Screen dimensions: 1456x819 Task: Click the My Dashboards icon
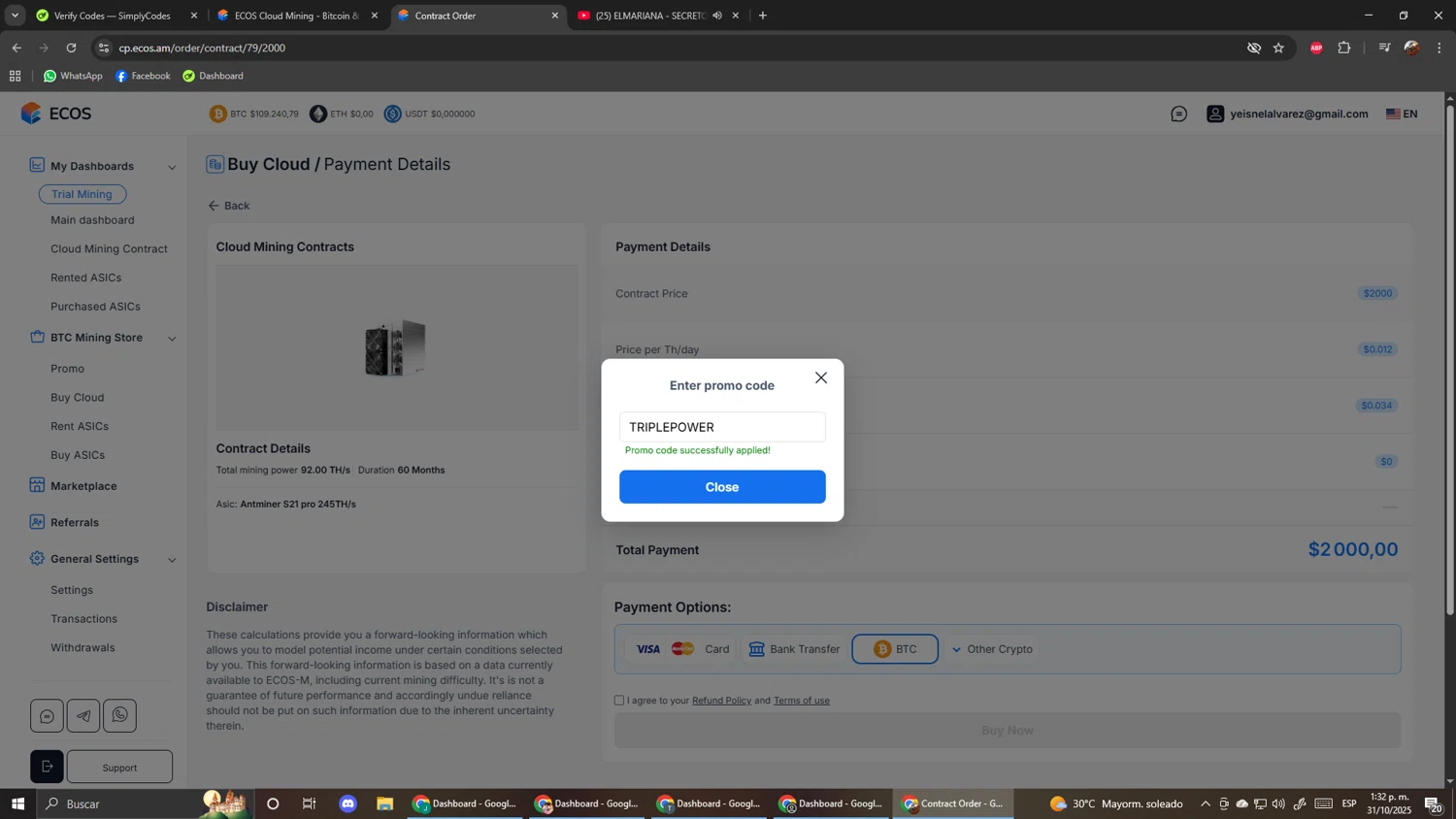tap(37, 165)
